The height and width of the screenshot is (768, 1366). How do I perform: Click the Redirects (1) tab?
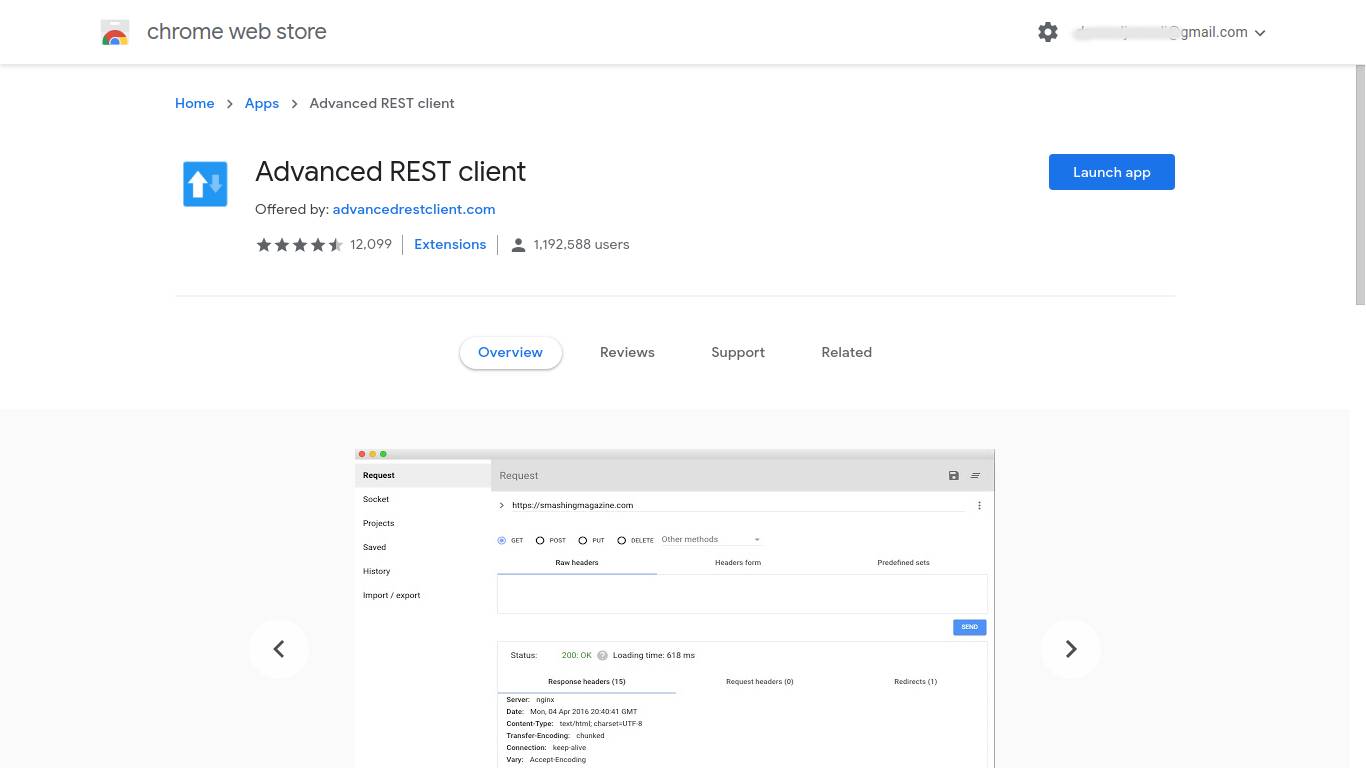[x=915, y=682]
